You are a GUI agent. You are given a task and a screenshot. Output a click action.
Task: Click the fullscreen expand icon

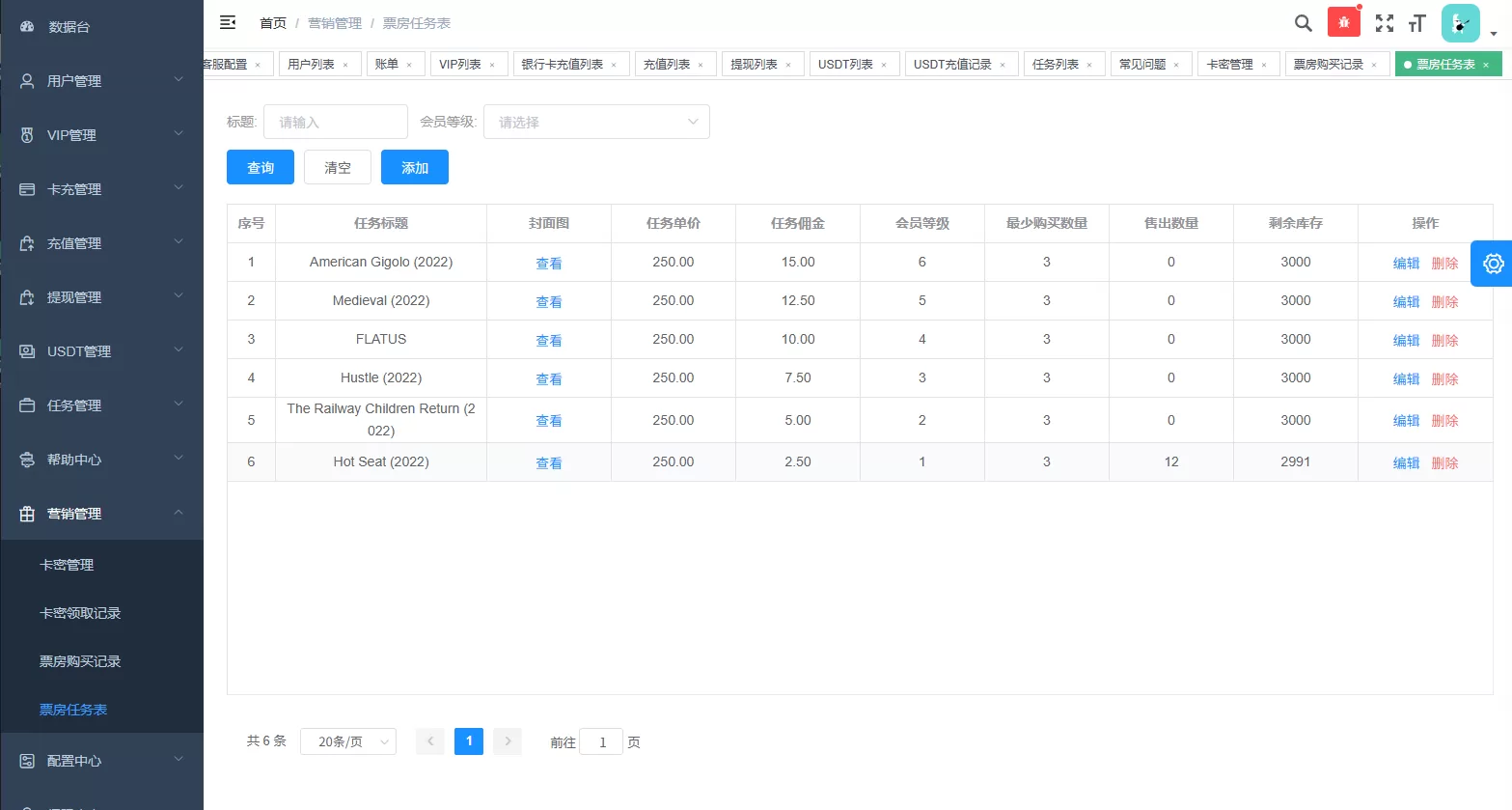point(1384,22)
